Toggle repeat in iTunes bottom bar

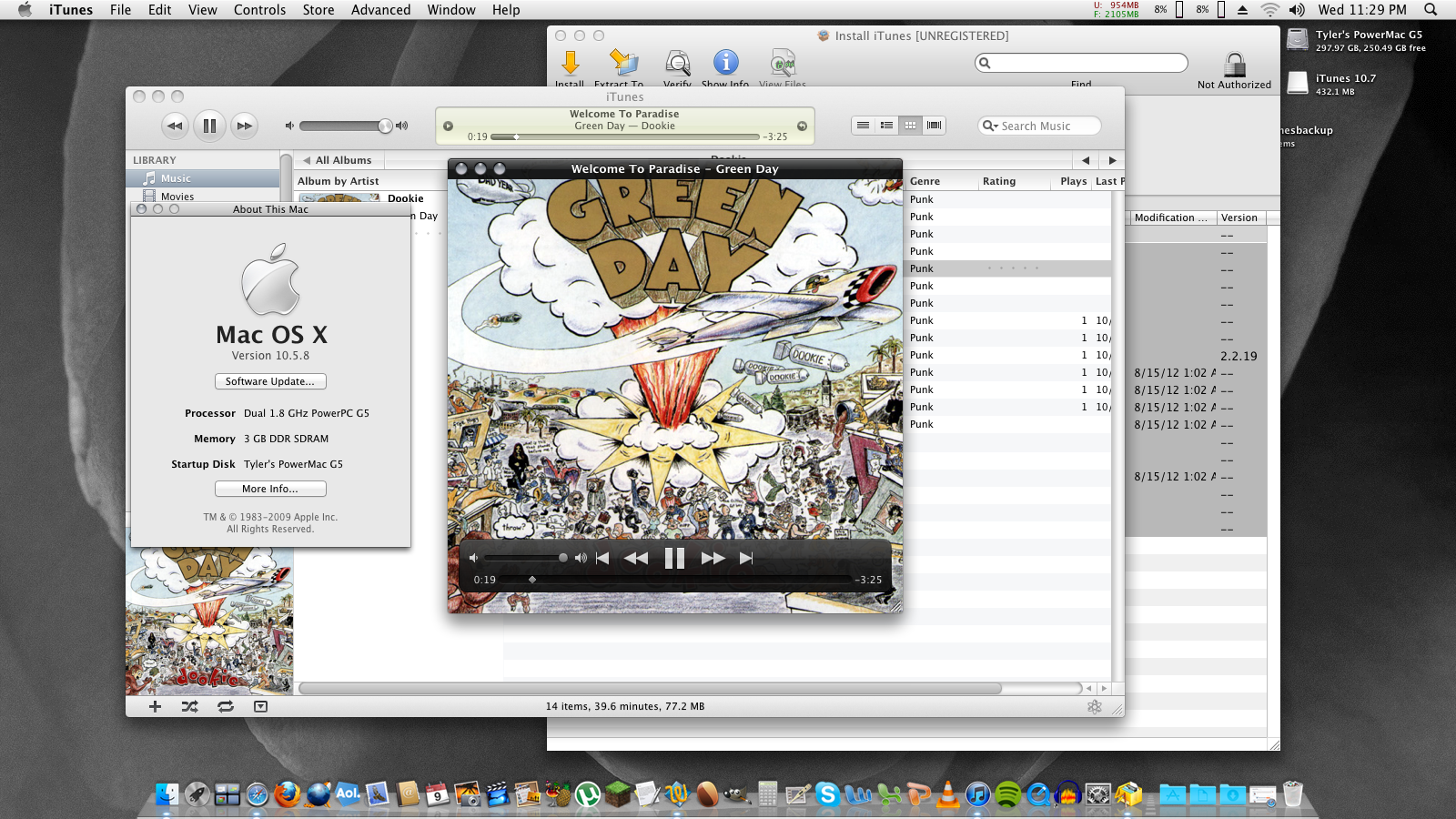point(226,706)
